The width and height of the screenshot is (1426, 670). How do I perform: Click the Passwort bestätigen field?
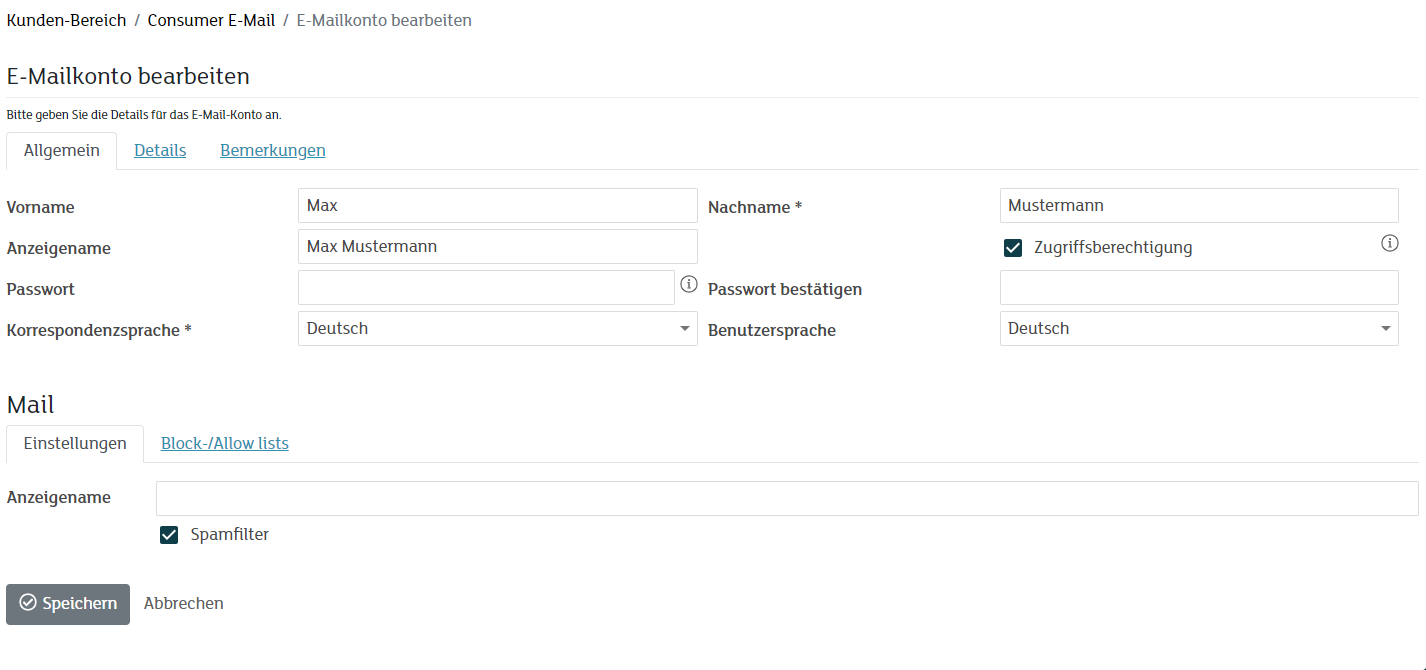[1199, 288]
